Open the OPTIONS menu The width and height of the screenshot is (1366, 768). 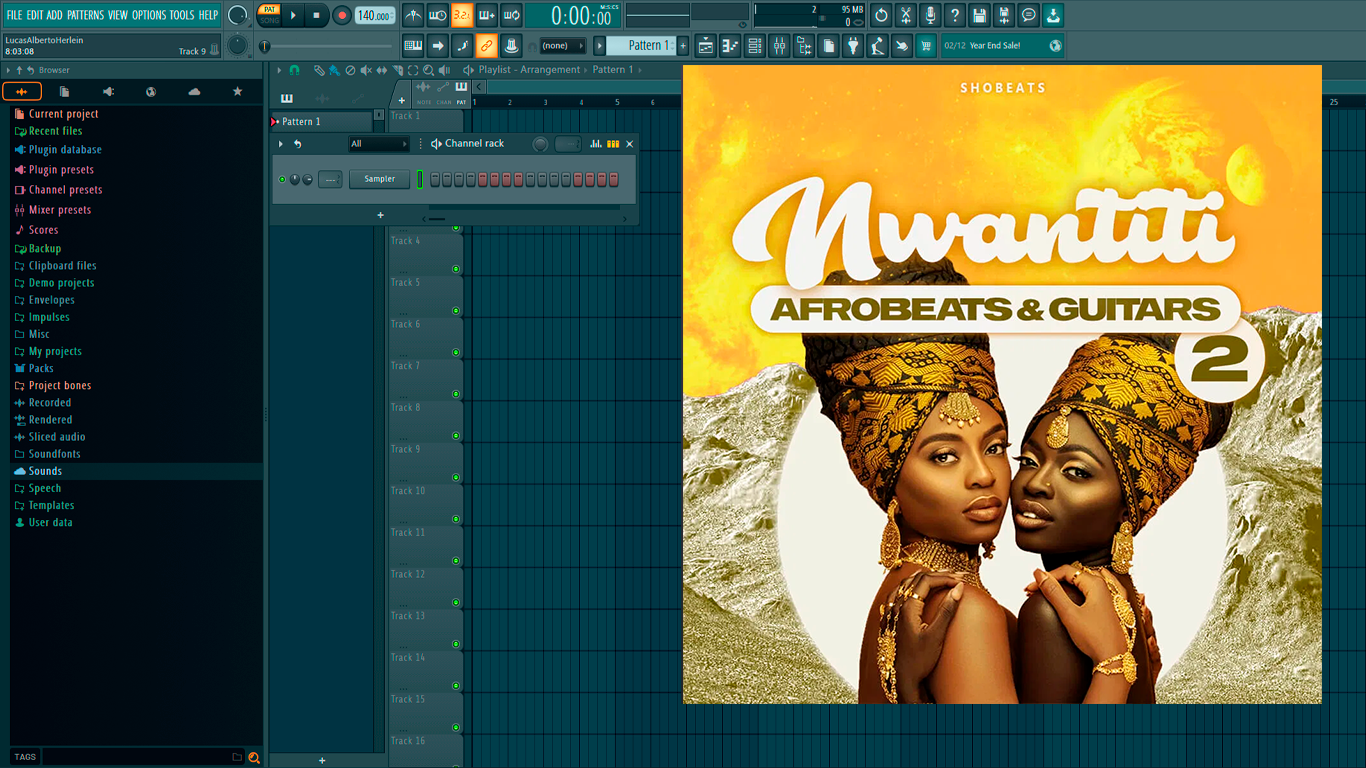(149, 15)
